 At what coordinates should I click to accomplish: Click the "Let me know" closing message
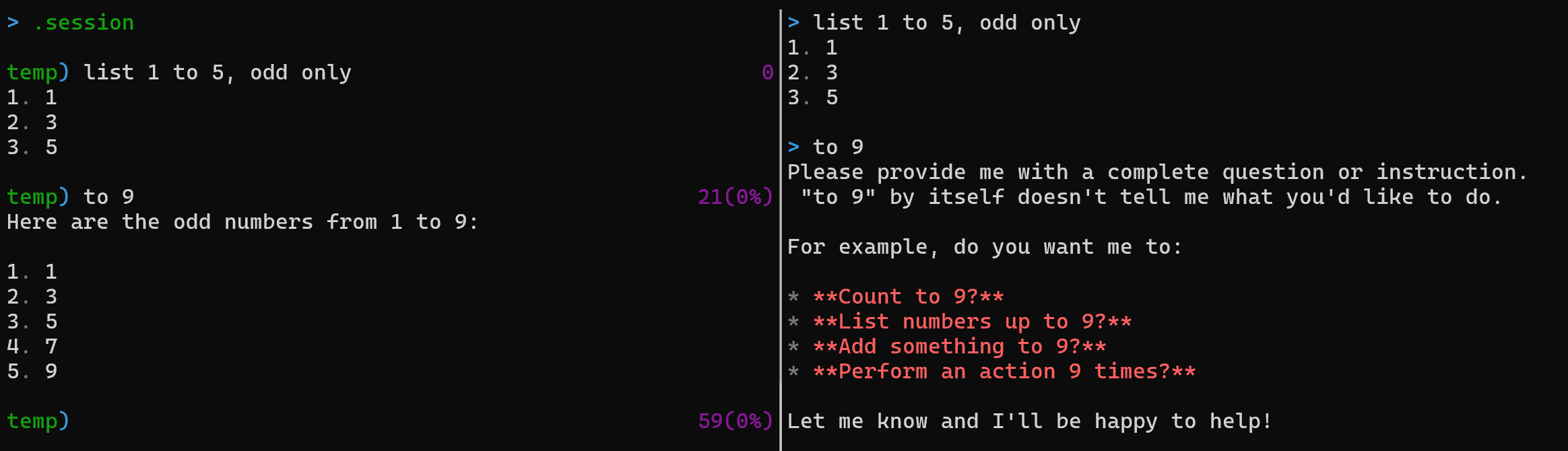(x=1029, y=421)
